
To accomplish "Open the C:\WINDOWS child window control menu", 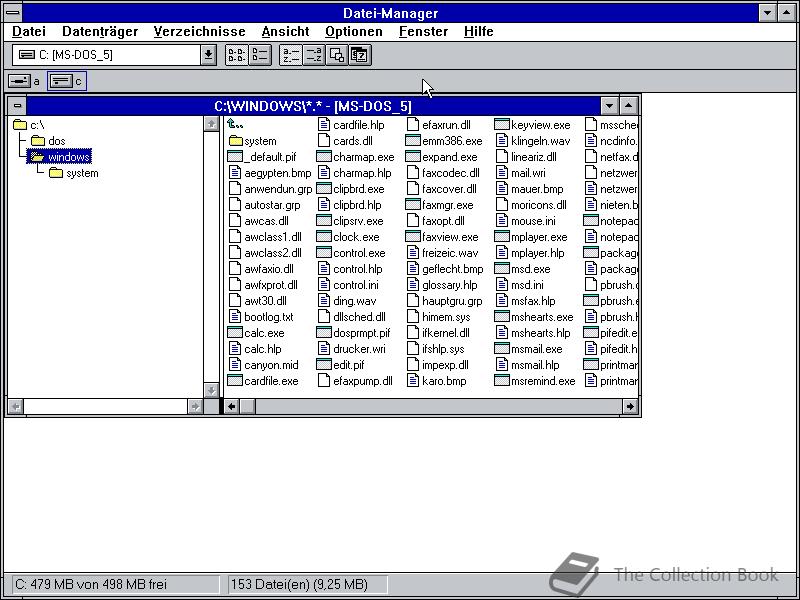I will (x=17, y=106).
